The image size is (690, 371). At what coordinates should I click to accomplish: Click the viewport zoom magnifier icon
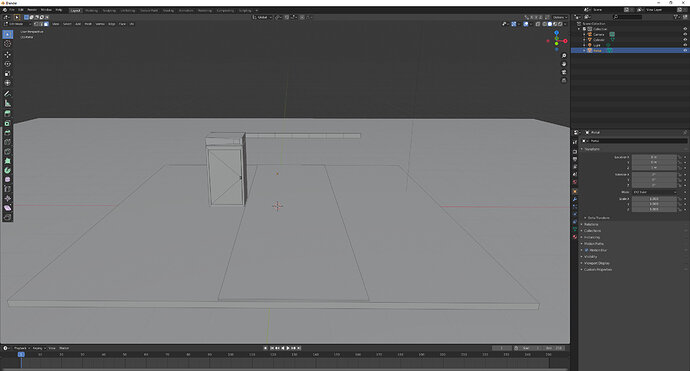[x=564, y=56]
